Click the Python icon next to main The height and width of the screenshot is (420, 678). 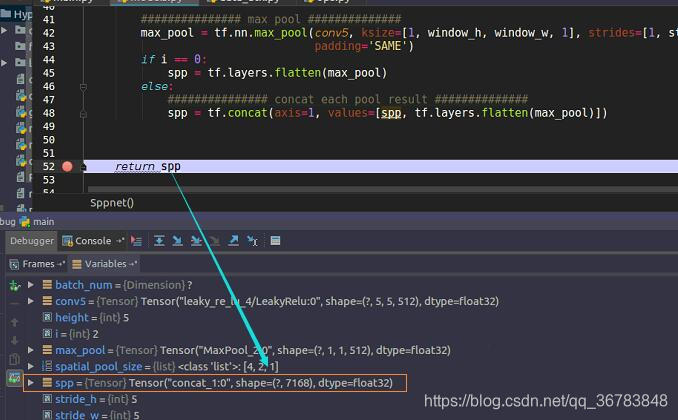tap(25, 222)
